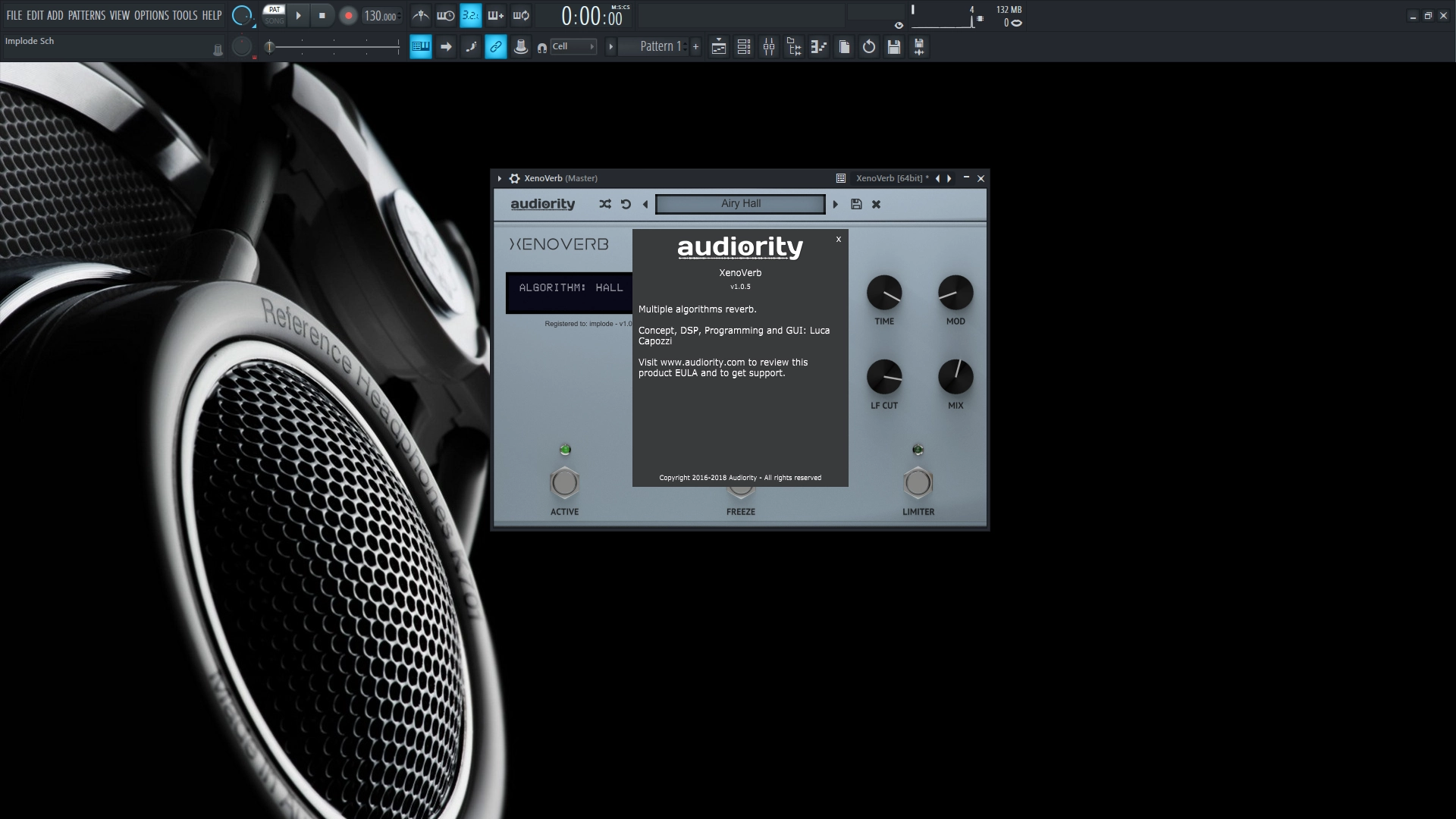Switch to PAT pattern mode
1456x819 pixels.
(275, 10)
